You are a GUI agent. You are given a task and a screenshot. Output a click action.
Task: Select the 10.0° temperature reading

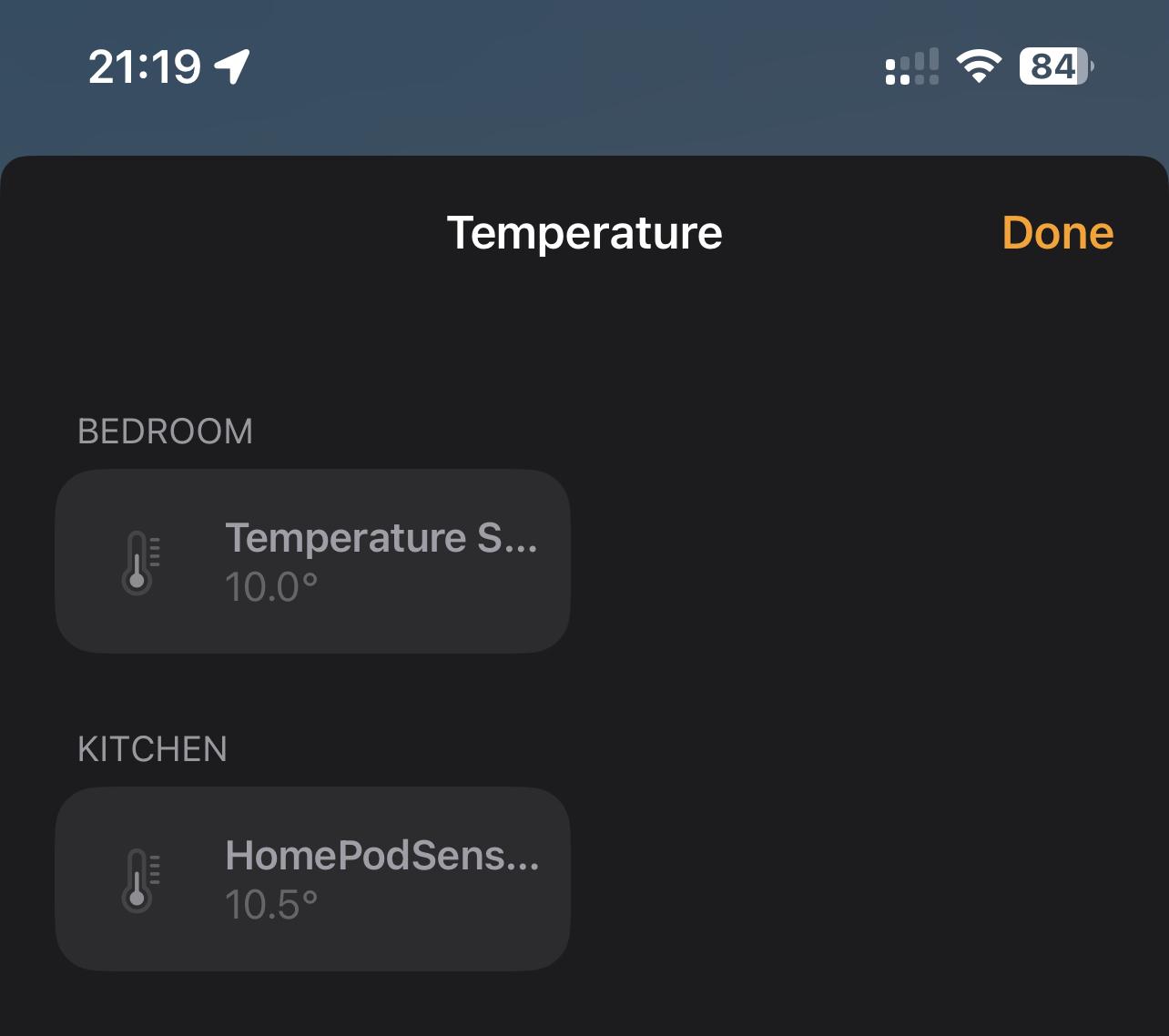tap(271, 587)
